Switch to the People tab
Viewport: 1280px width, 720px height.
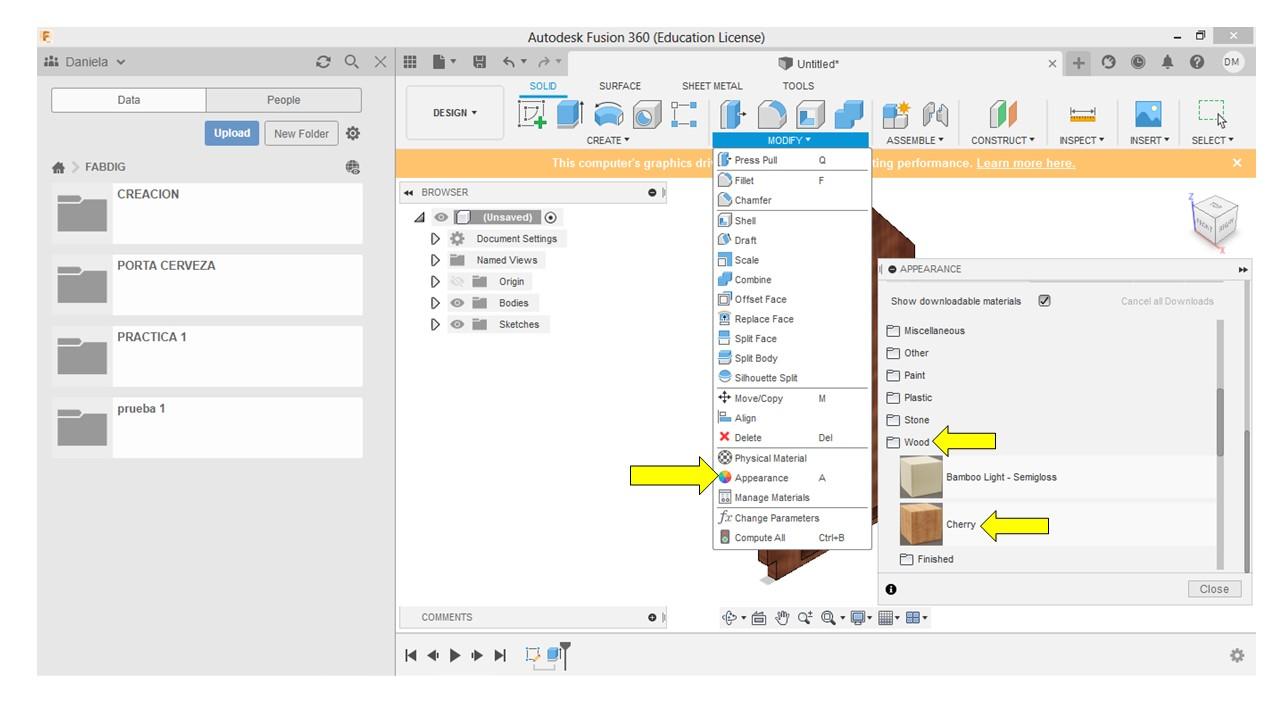coord(283,100)
